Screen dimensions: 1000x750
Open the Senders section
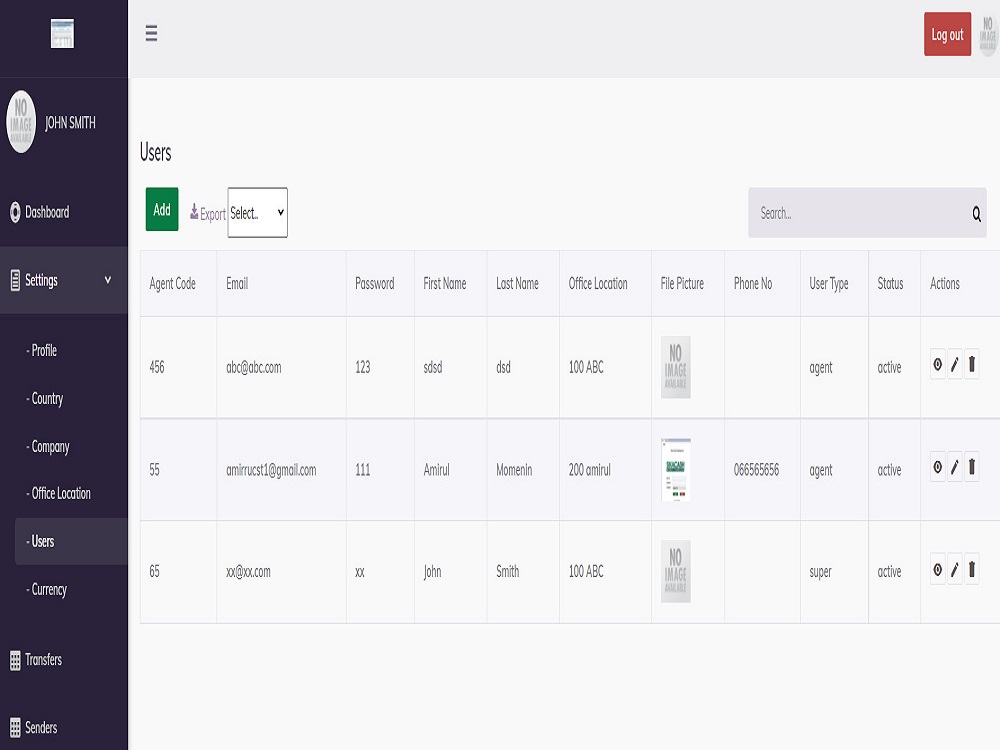(41, 728)
